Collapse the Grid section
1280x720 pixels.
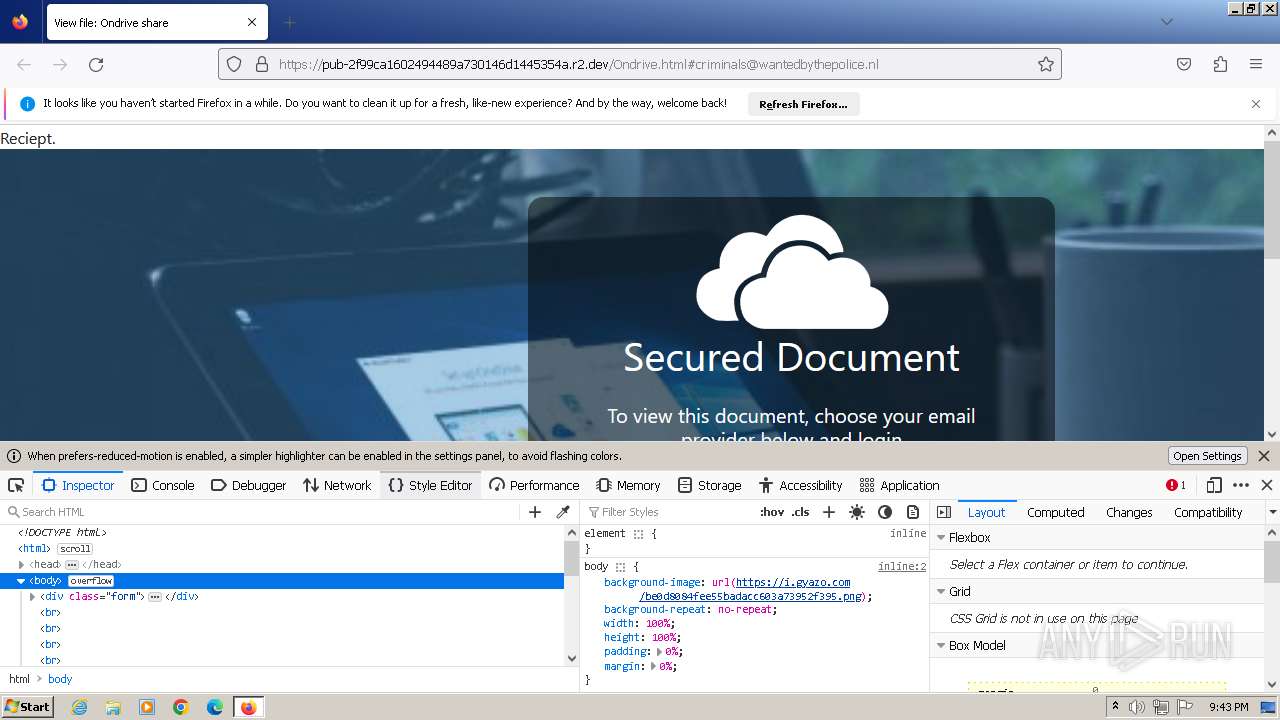click(941, 591)
